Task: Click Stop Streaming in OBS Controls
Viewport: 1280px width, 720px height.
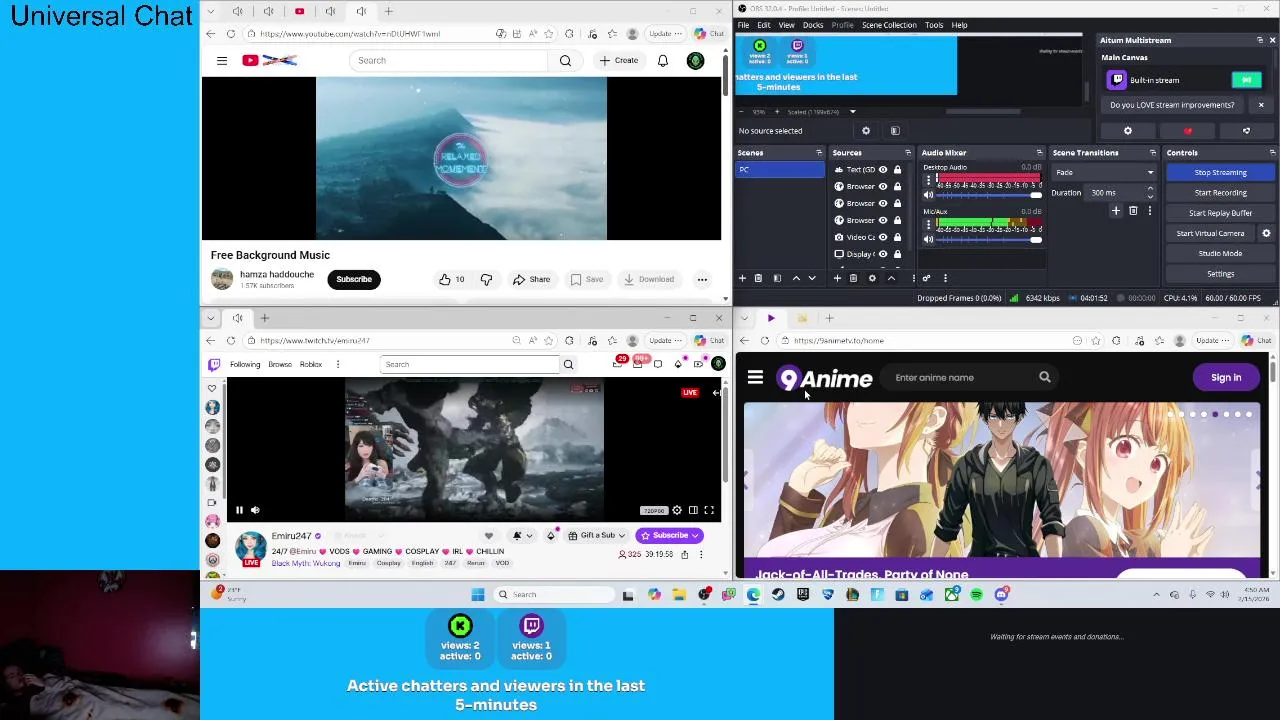Action: (1220, 173)
